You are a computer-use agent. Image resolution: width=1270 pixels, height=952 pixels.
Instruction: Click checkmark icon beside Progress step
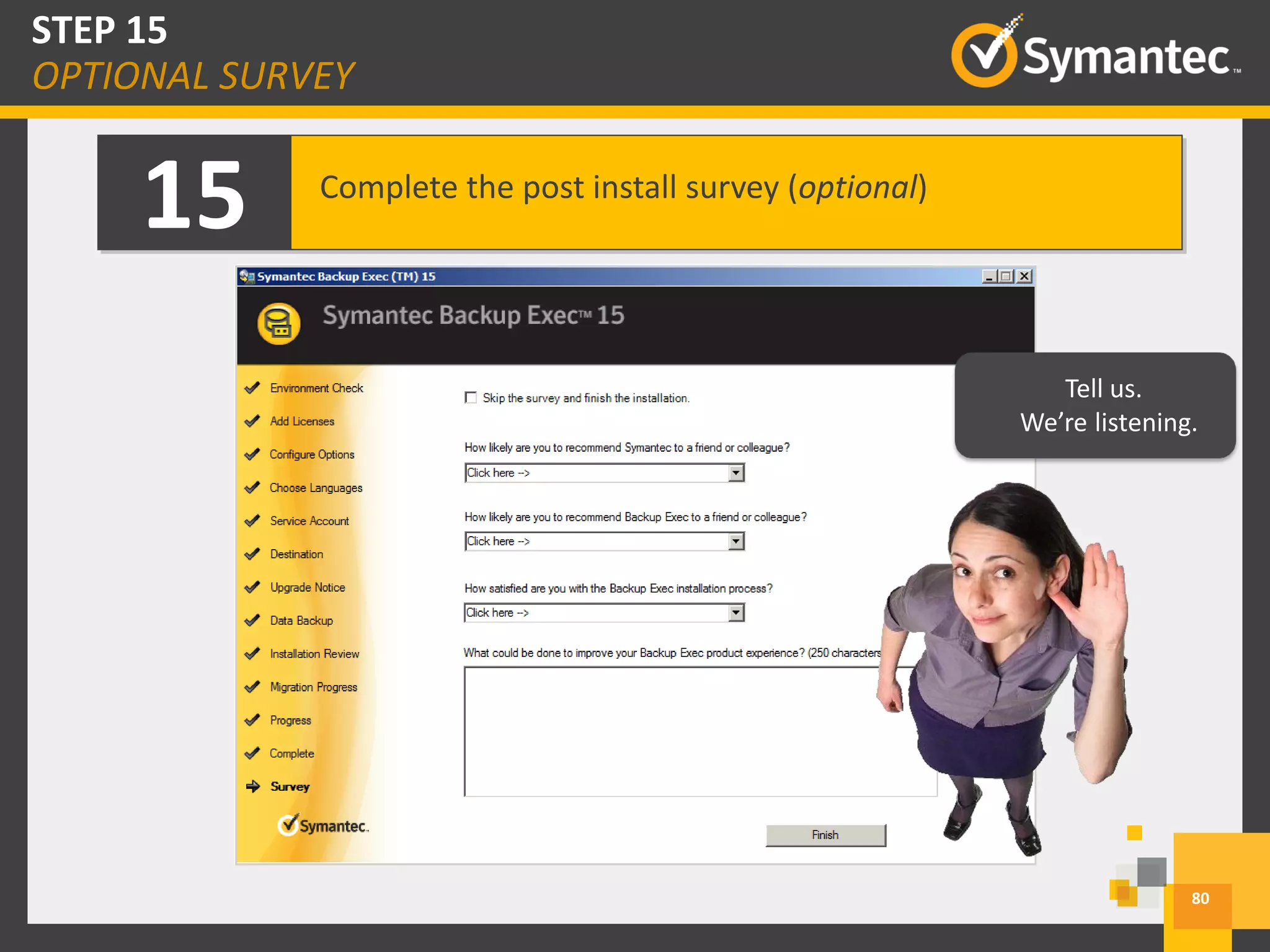[252, 720]
